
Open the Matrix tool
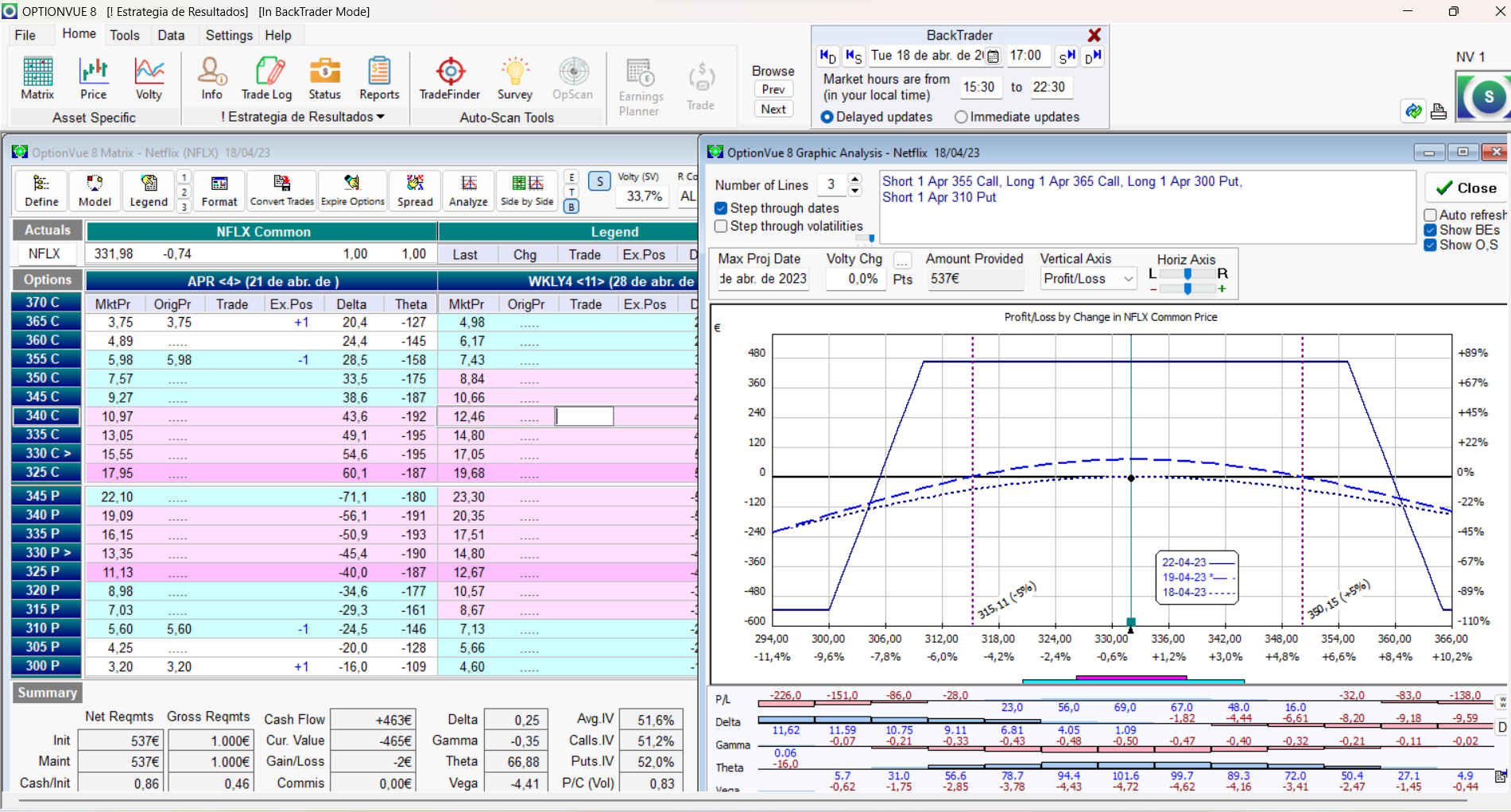[x=37, y=79]
